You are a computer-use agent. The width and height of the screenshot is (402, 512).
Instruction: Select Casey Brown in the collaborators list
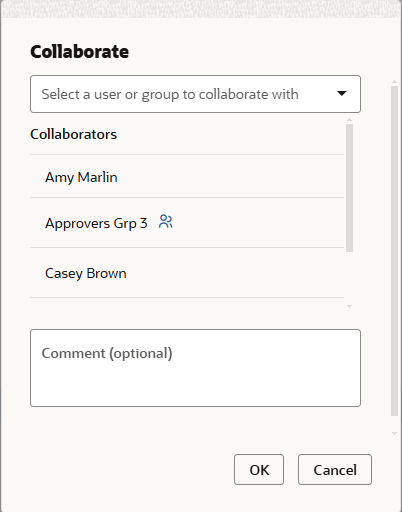click(x=187, y=273)
